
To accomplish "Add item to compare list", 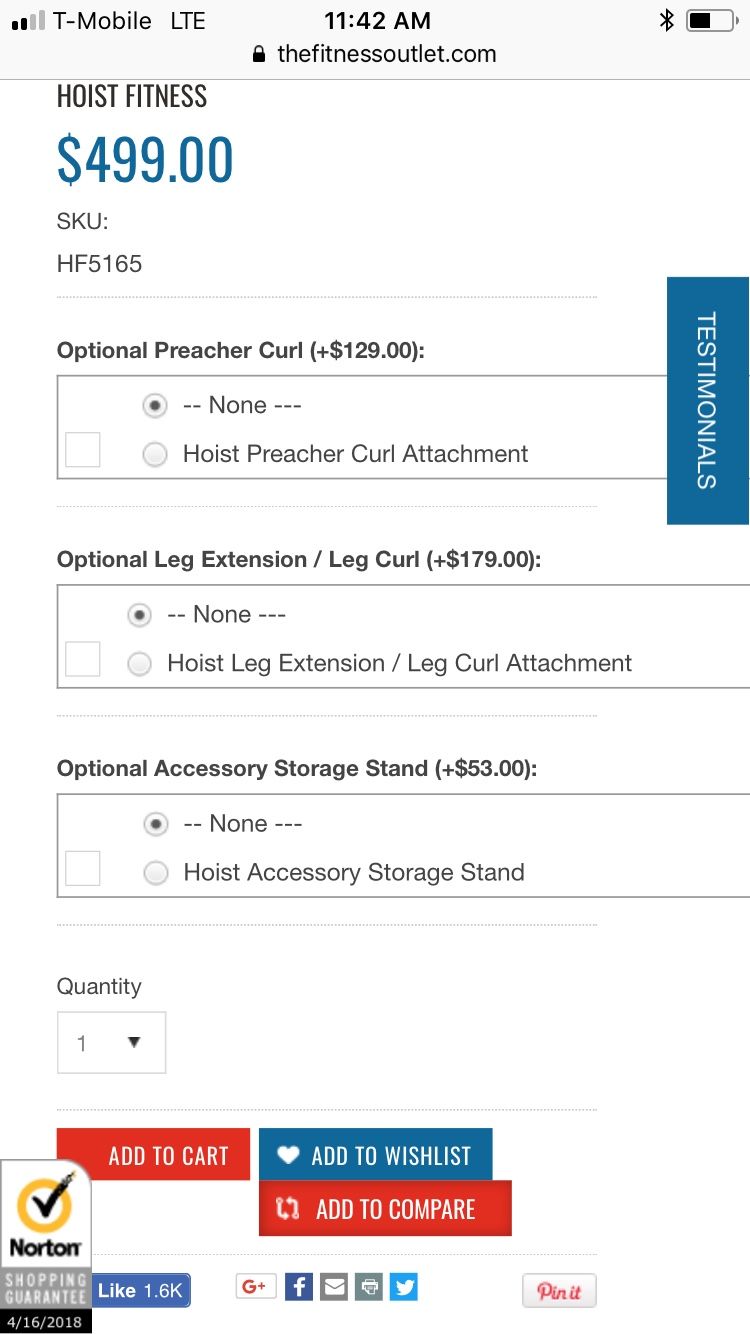I will [x=385, y=1209].
